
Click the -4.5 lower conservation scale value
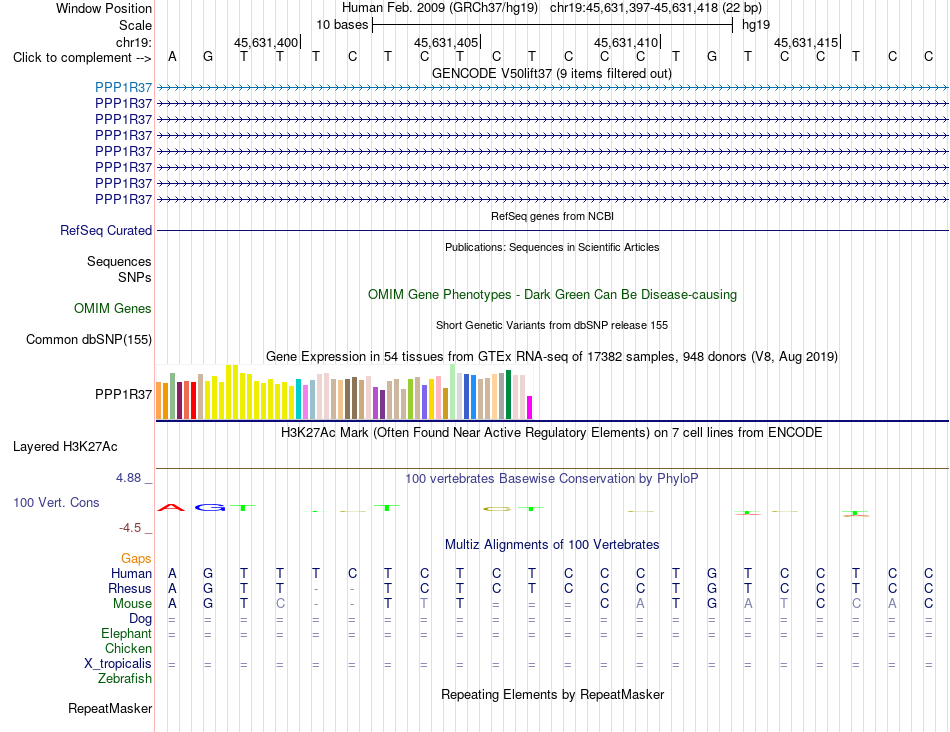(130, 528)
